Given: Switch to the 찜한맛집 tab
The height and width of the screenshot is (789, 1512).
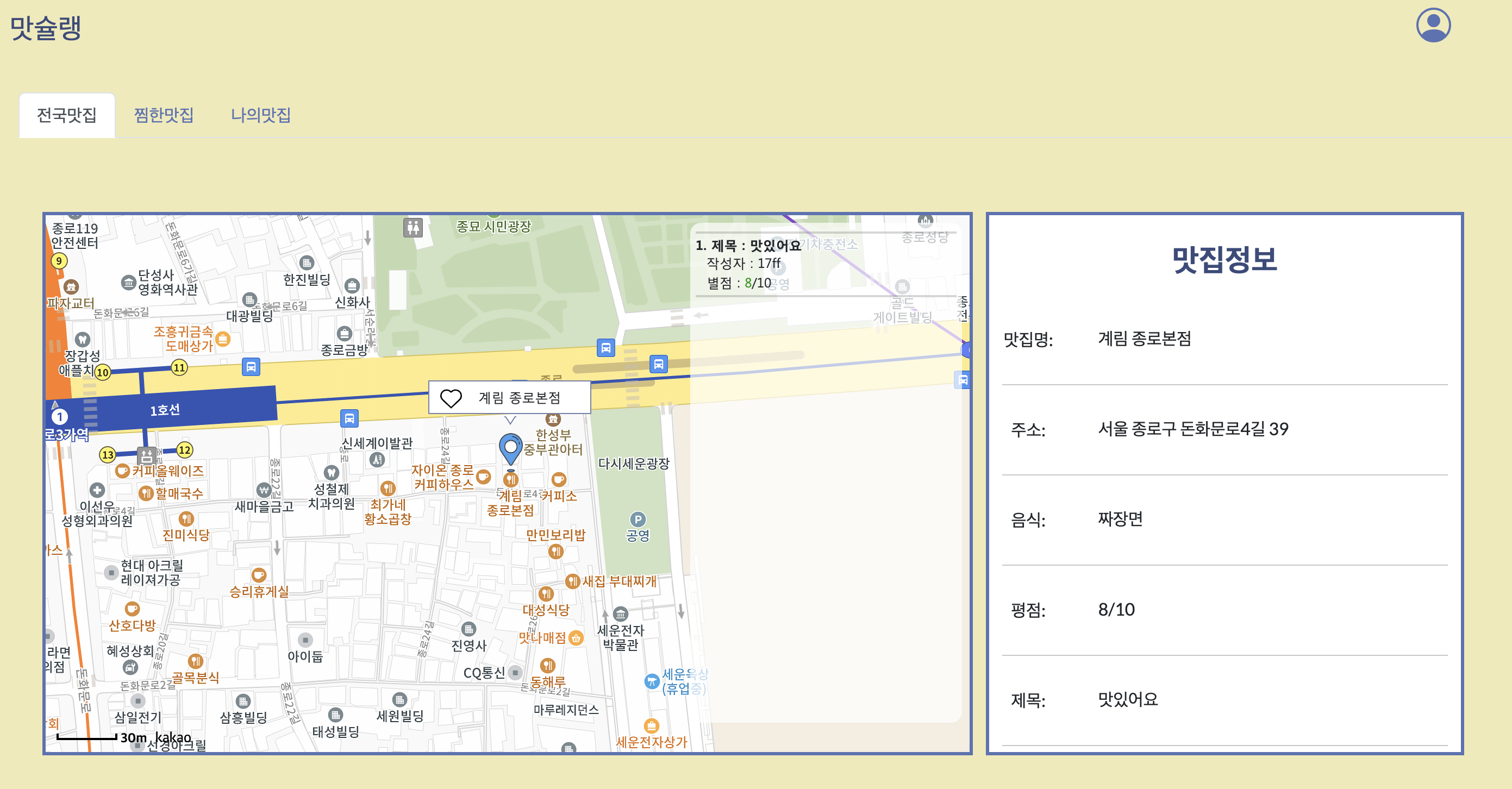Looking at the screenshot, I should click(x=164, y=115).
